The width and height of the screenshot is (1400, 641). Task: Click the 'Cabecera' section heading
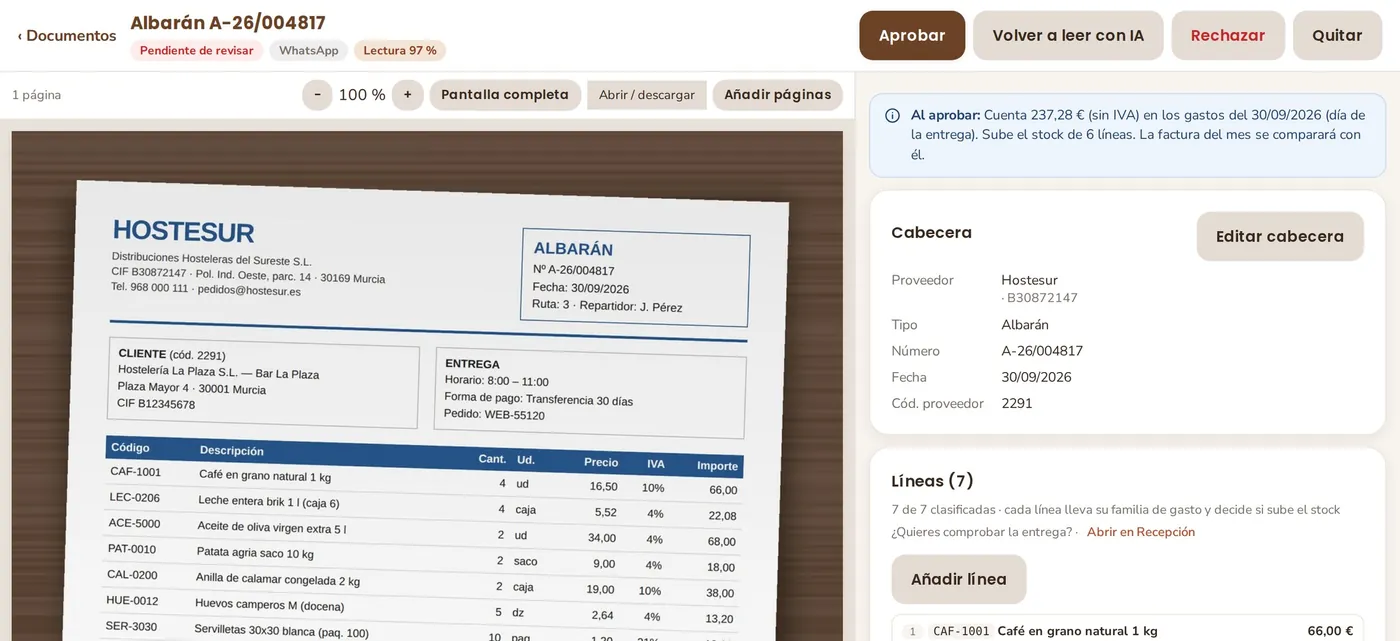click(931, 233)
